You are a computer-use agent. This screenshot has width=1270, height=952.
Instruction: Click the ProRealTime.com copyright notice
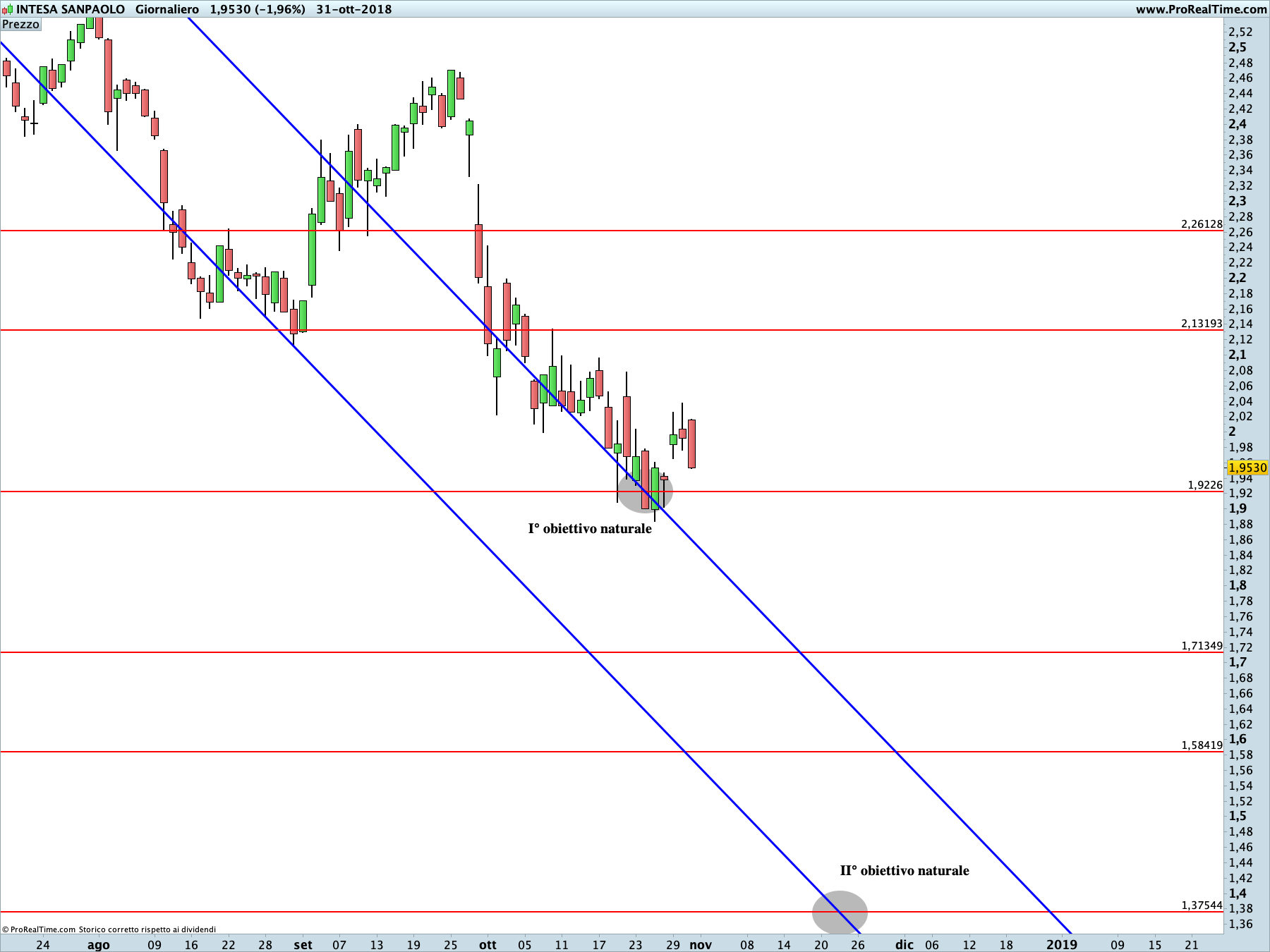click(109, 929)
